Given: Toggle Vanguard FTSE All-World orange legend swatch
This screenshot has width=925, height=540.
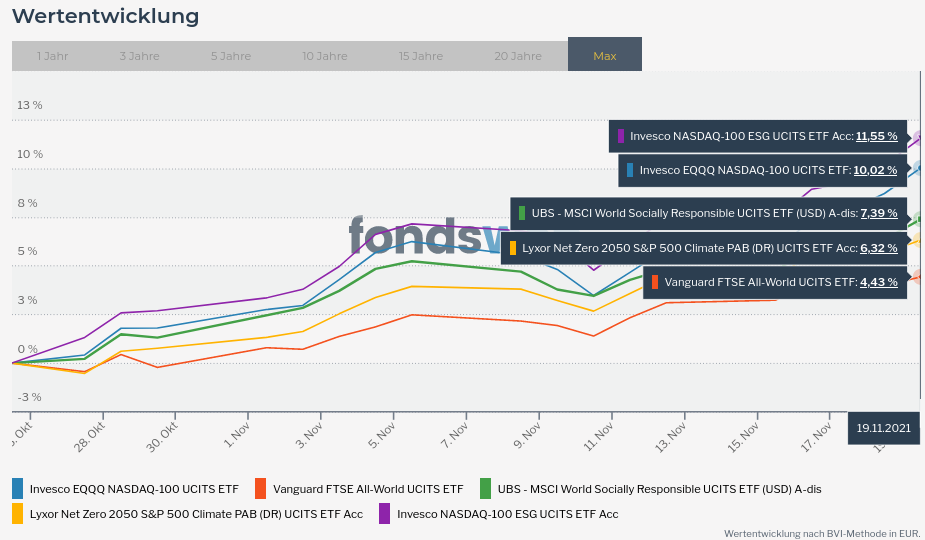Looking at the screenshot, I should tap(260, 489).
